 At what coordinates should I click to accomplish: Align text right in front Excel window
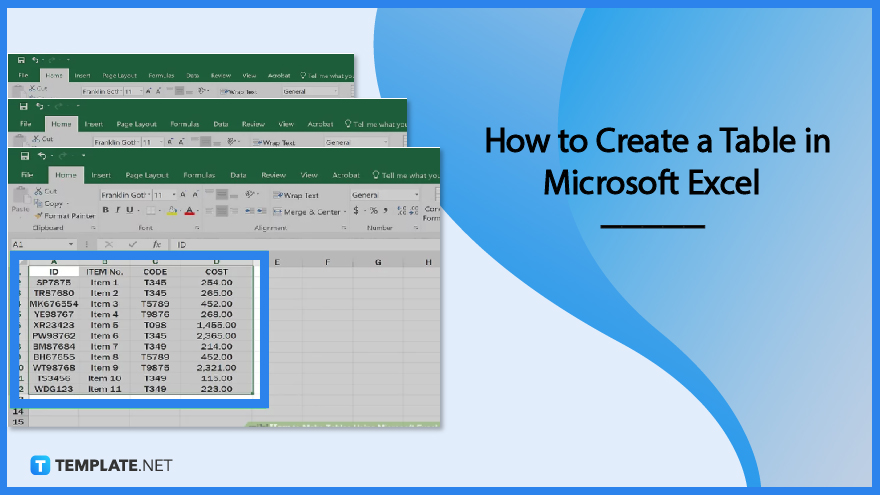coord(234,211)
